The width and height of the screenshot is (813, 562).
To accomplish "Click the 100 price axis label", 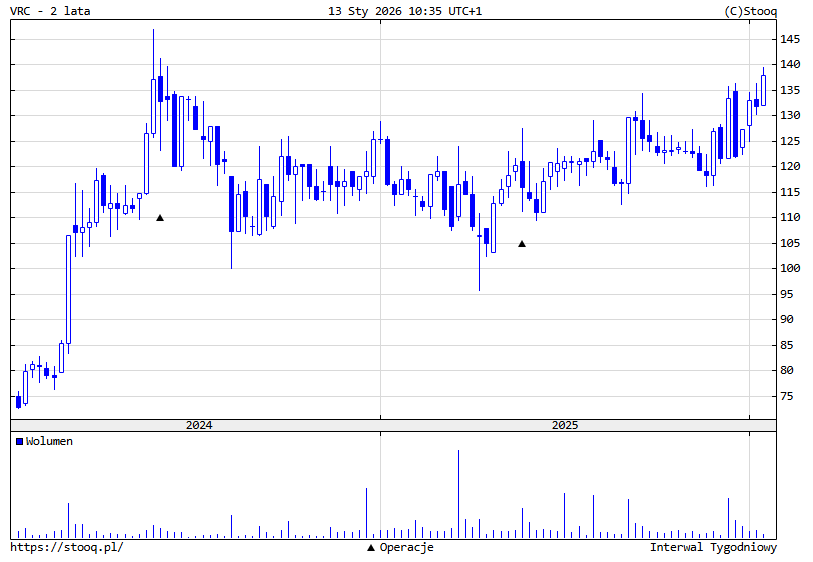I will (791, 268).
